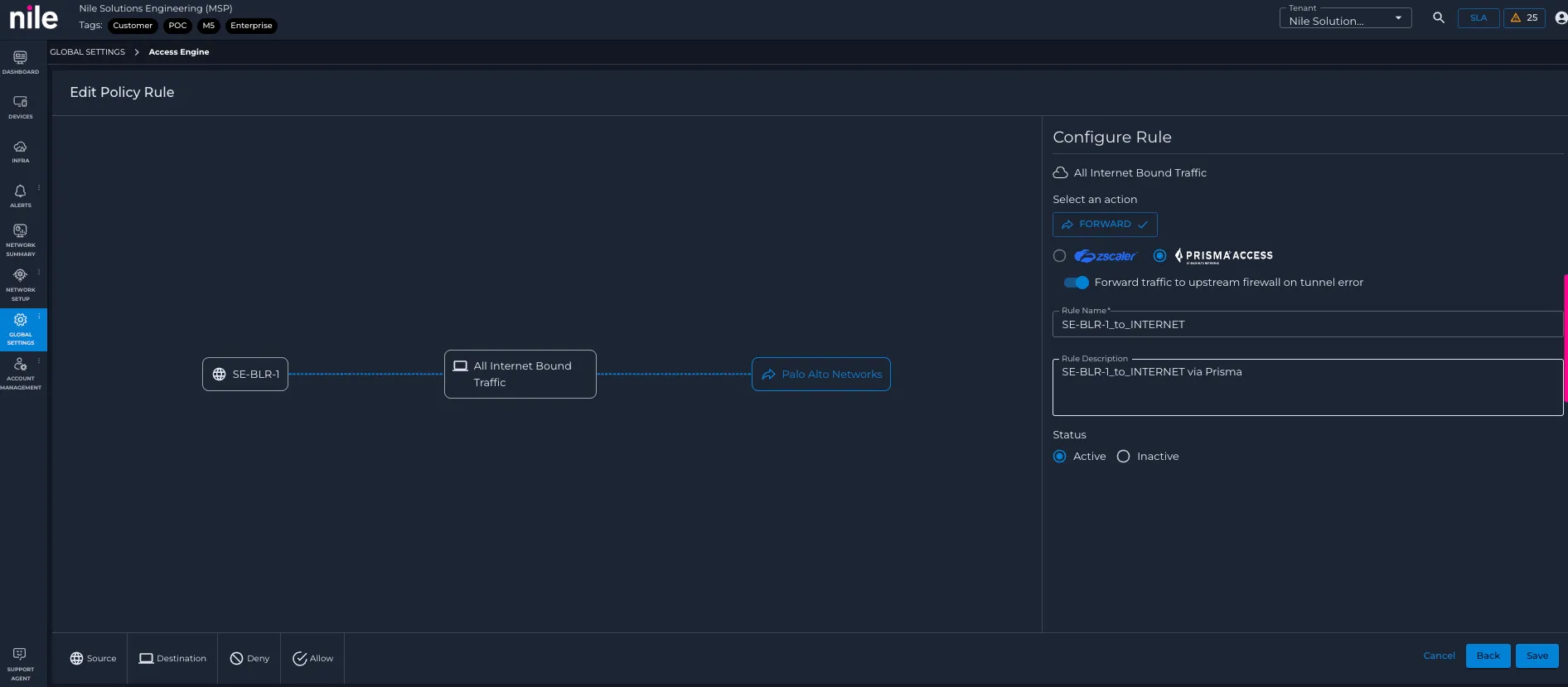Expand Alerts sidebar submenu dots
1568x687 pixels.
click(x=39, y=187)
